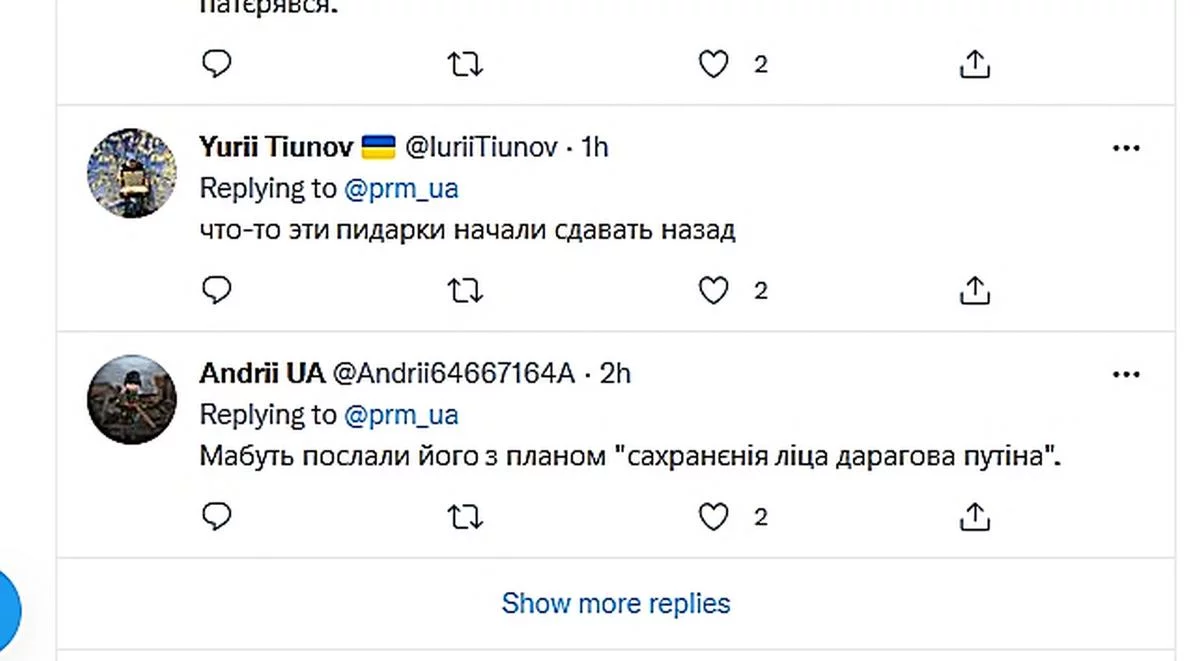The width and height of the screenshot is (1200, 661).
Task: Reply icon on the topmost tweet
Action: (x=217, y=65)
